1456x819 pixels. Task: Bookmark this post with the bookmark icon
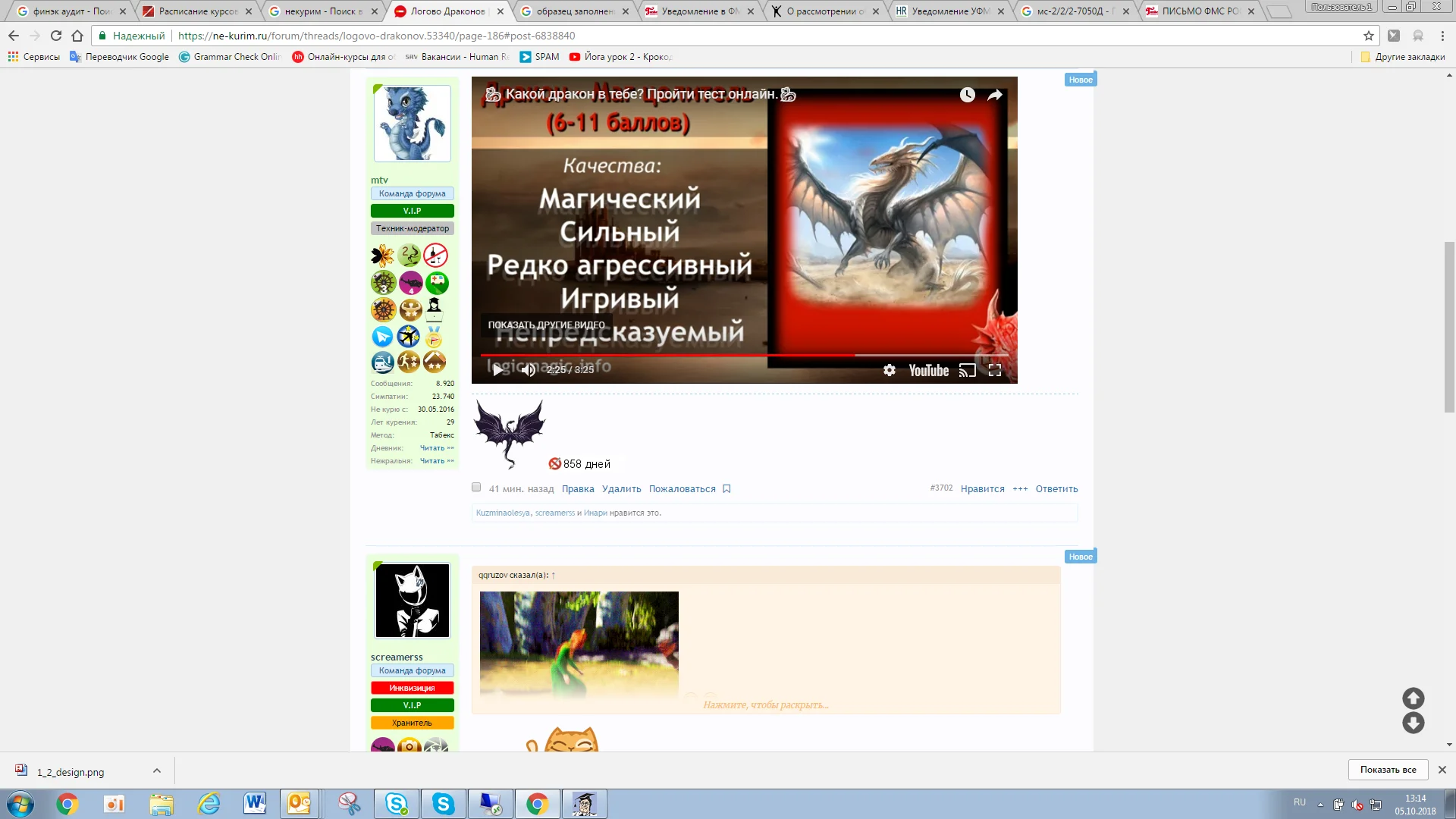[x=726, y=489]
